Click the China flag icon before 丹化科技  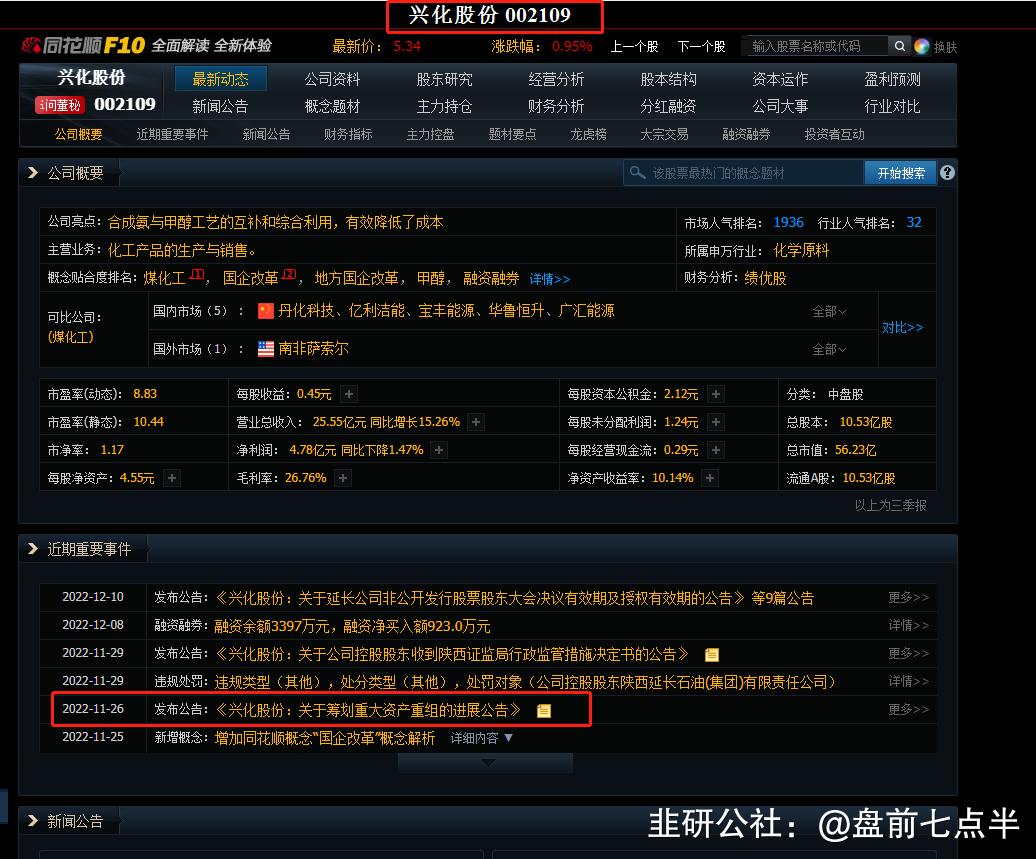[x=264, y=311]
